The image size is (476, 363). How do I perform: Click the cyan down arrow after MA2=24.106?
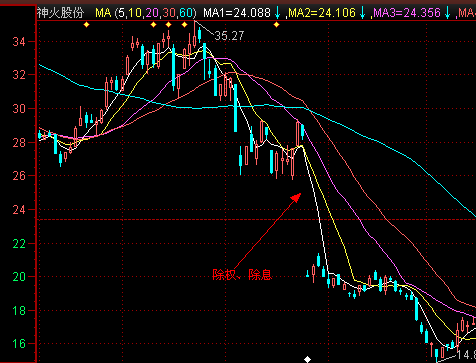point(363,13)
